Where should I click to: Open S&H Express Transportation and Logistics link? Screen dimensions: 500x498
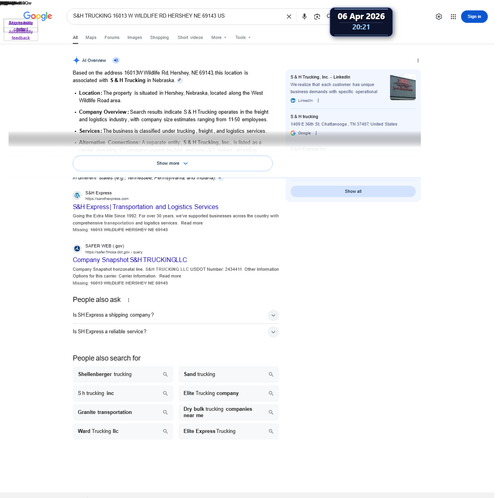pyautogui.click(x=145, y=207)
